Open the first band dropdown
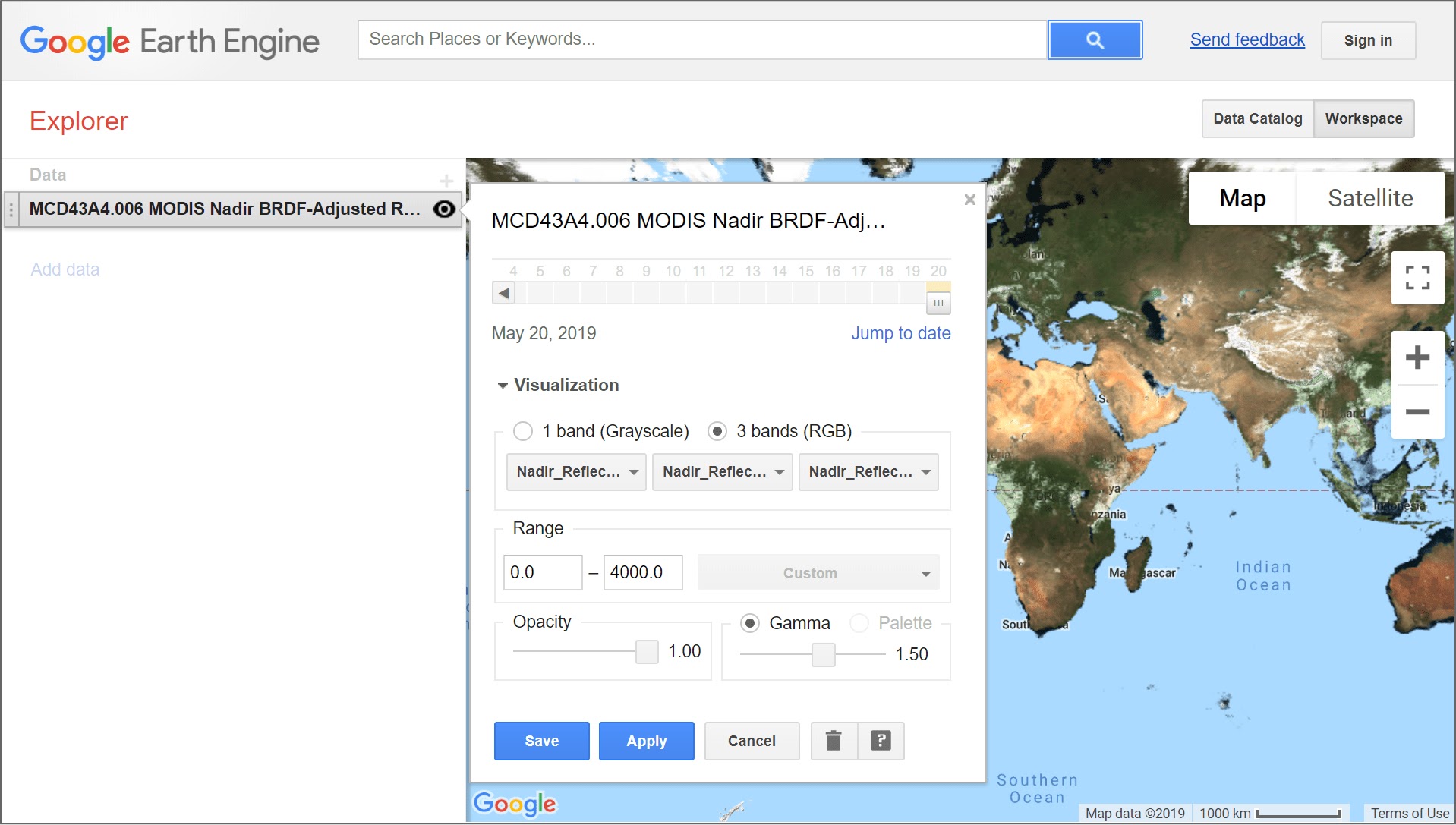1456x825 pixels. [x=576, y=472]
